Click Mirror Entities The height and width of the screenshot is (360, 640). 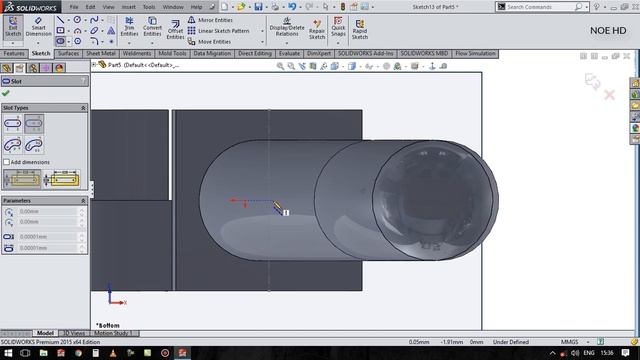click(x=211, y=20)
